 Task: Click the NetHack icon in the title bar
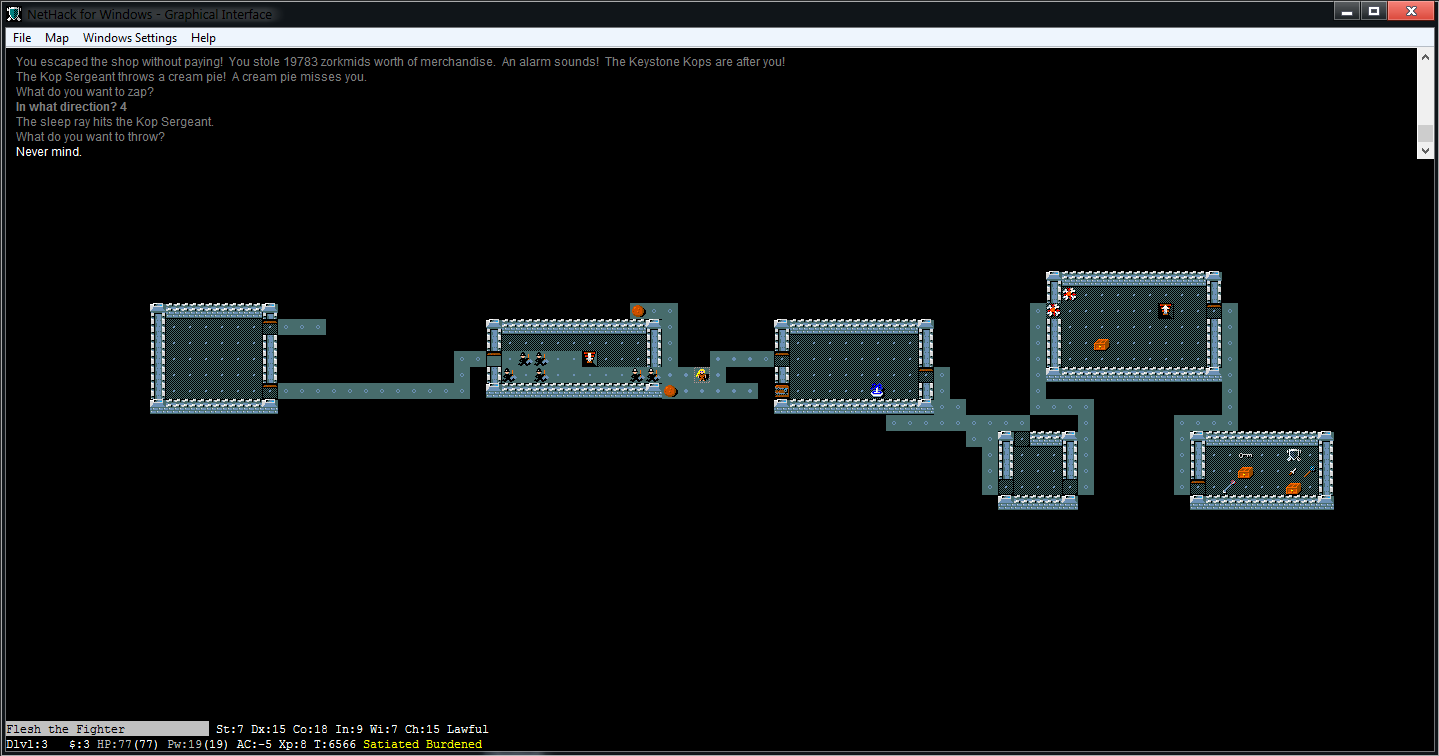pos(15,13)
